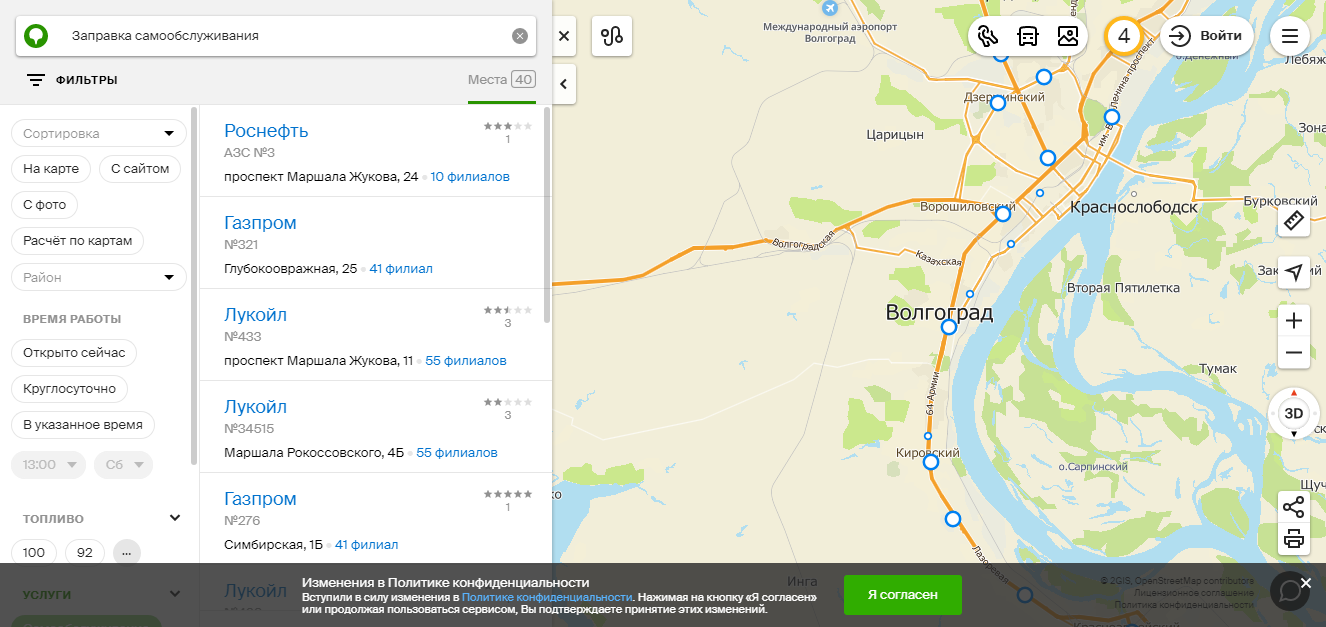Select the Места 40 tab
Viewport: 1326px width, 627px height.
[501, 80]
